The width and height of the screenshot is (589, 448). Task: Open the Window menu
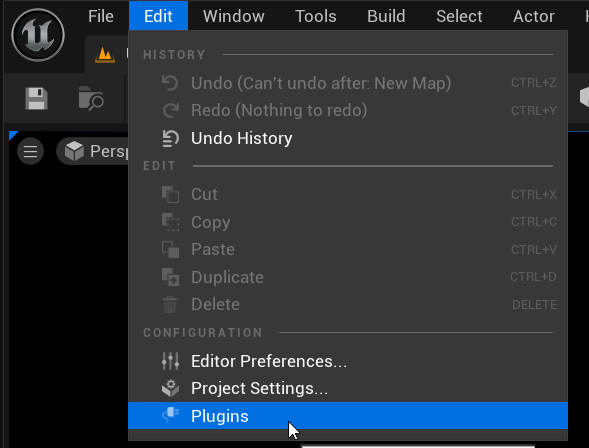pos(234,16)
